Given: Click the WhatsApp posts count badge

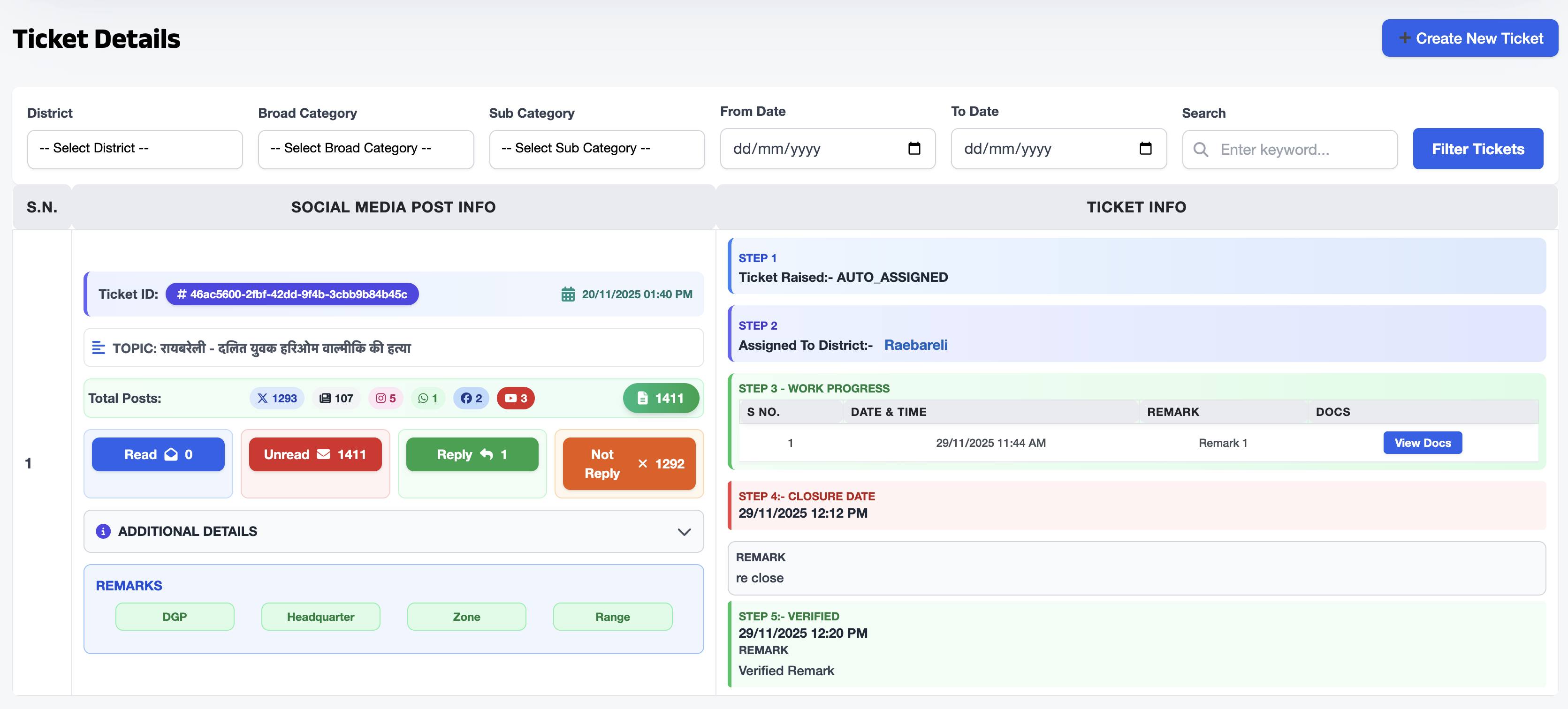Looking at the screenshot, I should point(427,398).
